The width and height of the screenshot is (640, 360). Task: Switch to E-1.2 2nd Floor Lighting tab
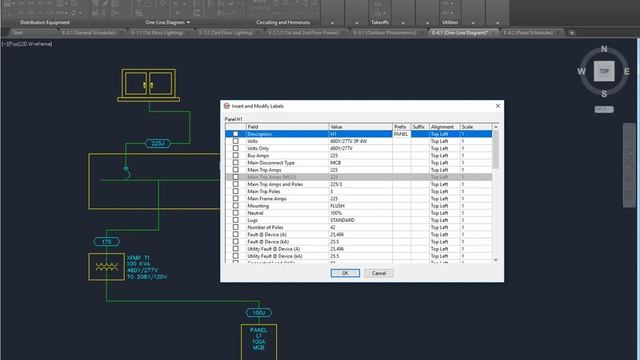click(226, 33)
